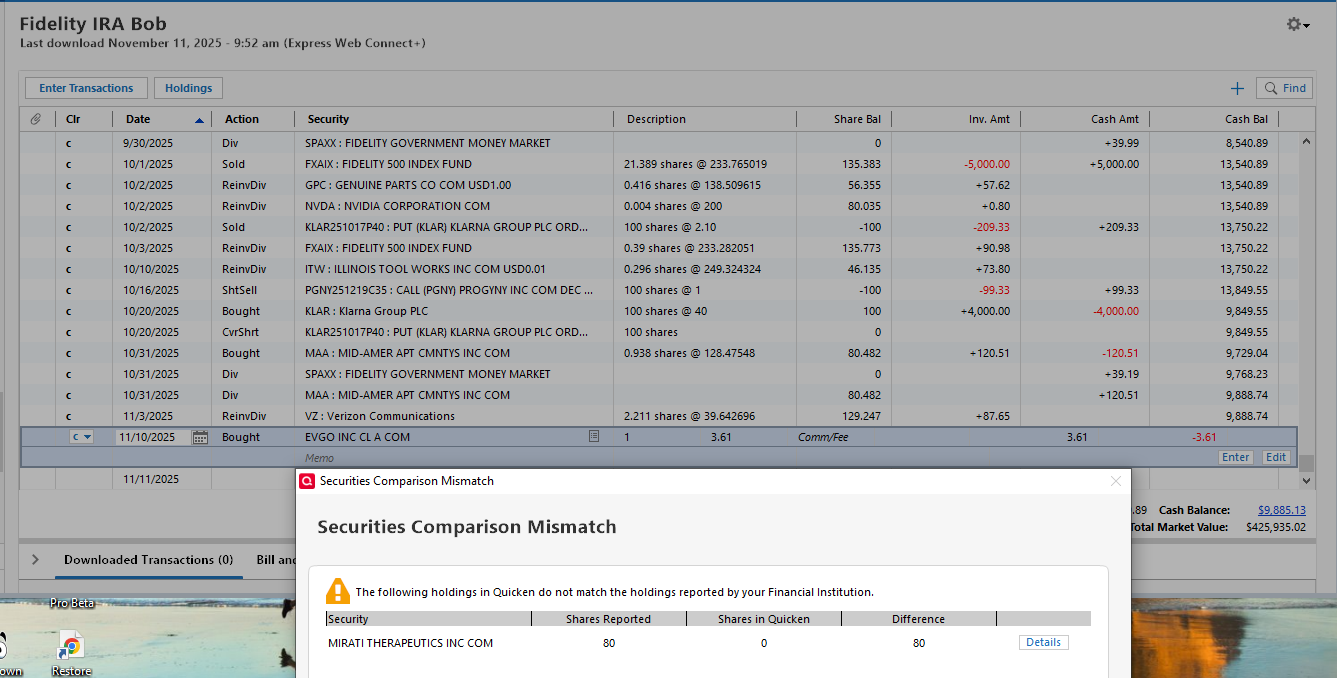
Task: Click the Comm/Fee field in the EVGO row
Action: click(823, 437)
